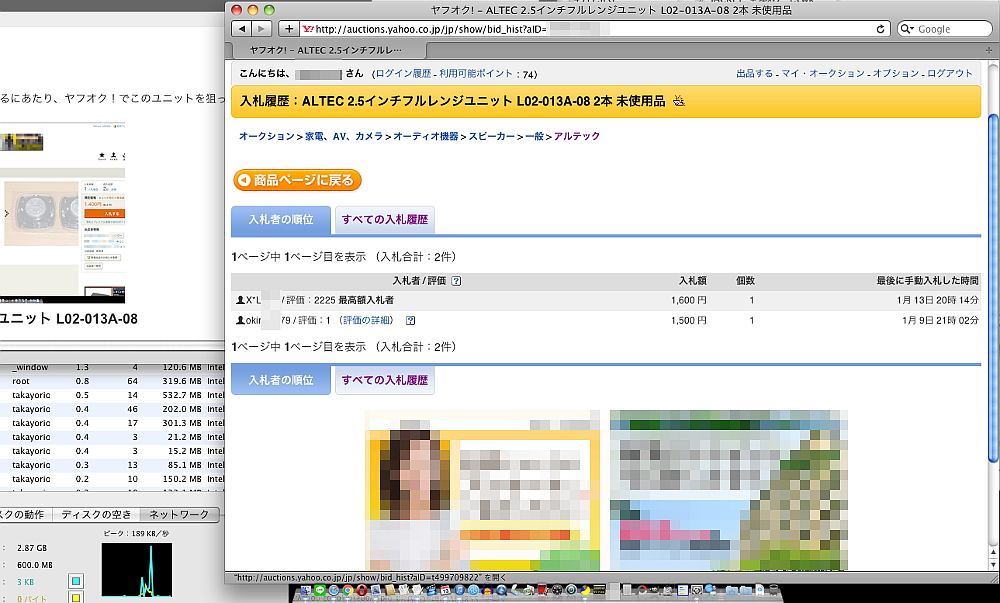Click the left advertisement image with woman
The width and height of the screenshot is (1000, 603).
pos(483,490)
